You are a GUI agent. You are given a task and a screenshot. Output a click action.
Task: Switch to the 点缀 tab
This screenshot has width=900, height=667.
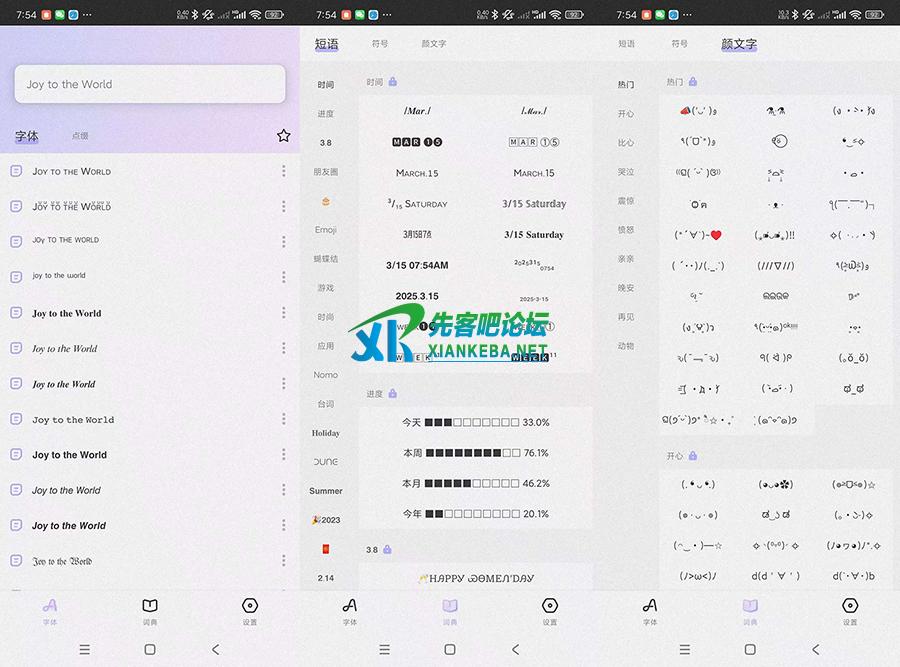pyautogui.click(x=80, y=136)
